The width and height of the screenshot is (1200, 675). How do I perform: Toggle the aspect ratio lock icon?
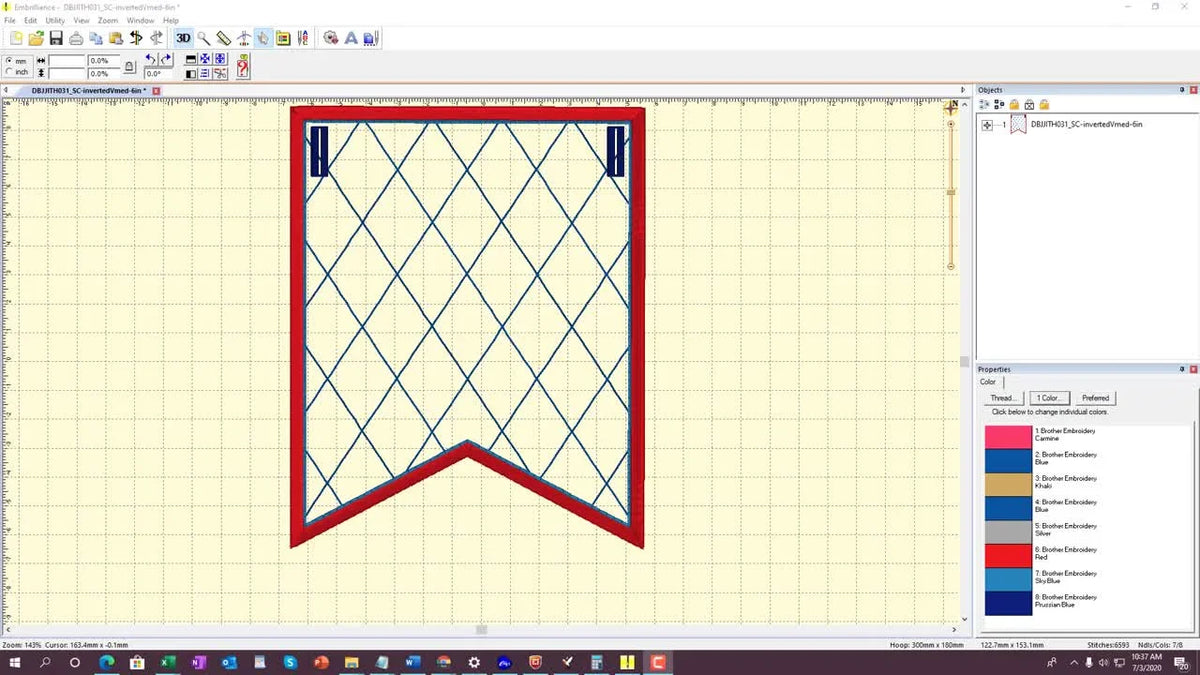(129, 66)
